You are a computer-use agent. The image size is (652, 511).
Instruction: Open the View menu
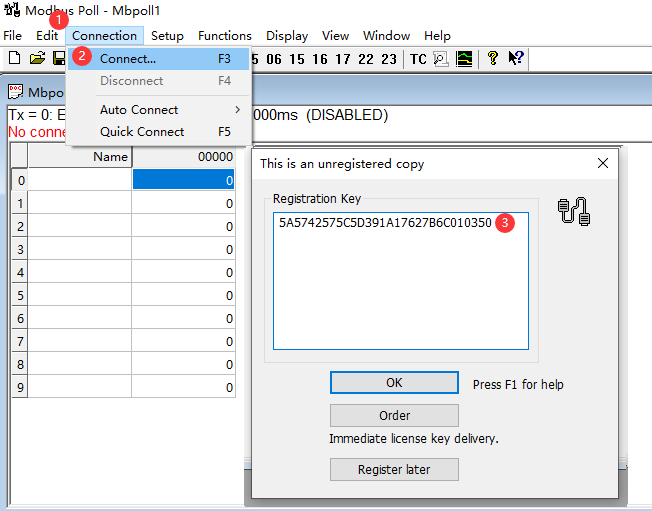click(335, 36)
